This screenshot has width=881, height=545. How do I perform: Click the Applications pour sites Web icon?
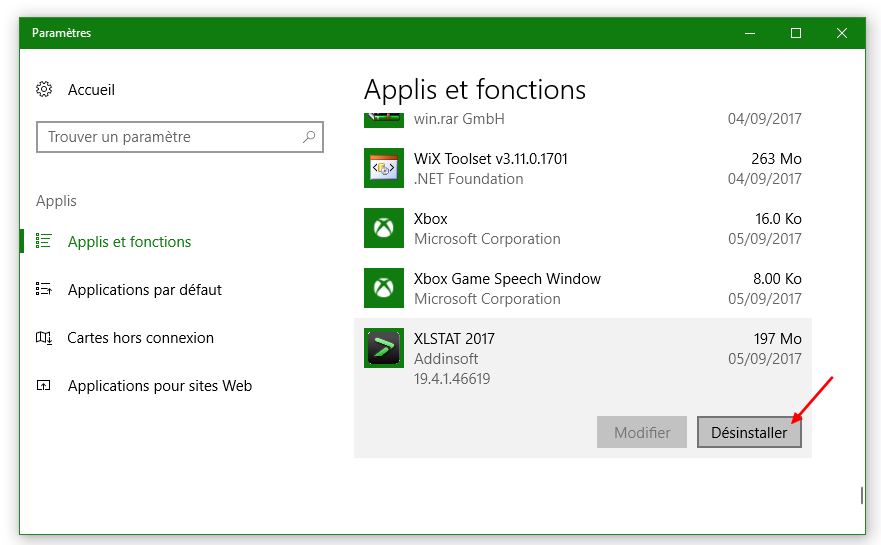coord(44,385)
